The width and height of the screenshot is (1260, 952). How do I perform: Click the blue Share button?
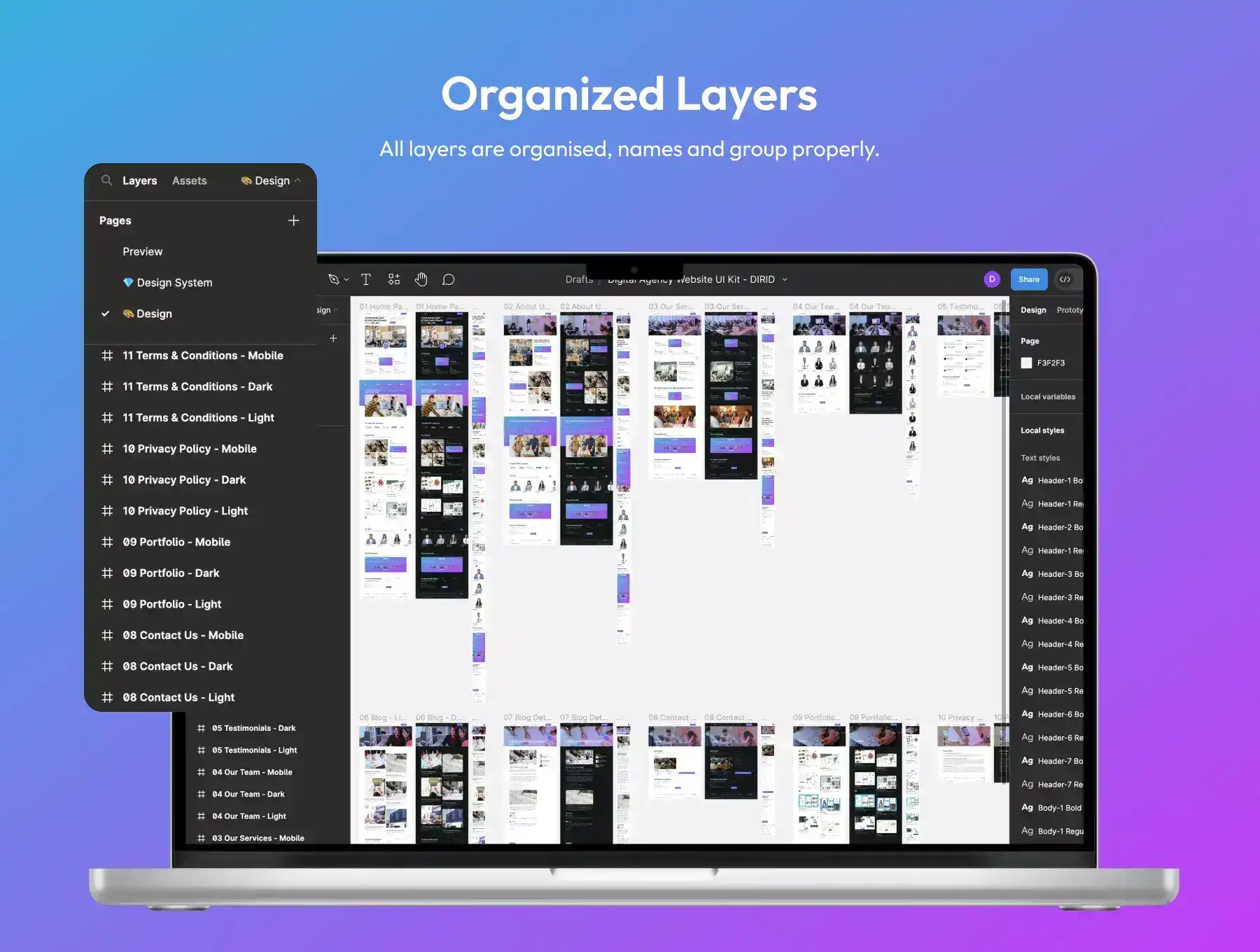[1028, 279]
